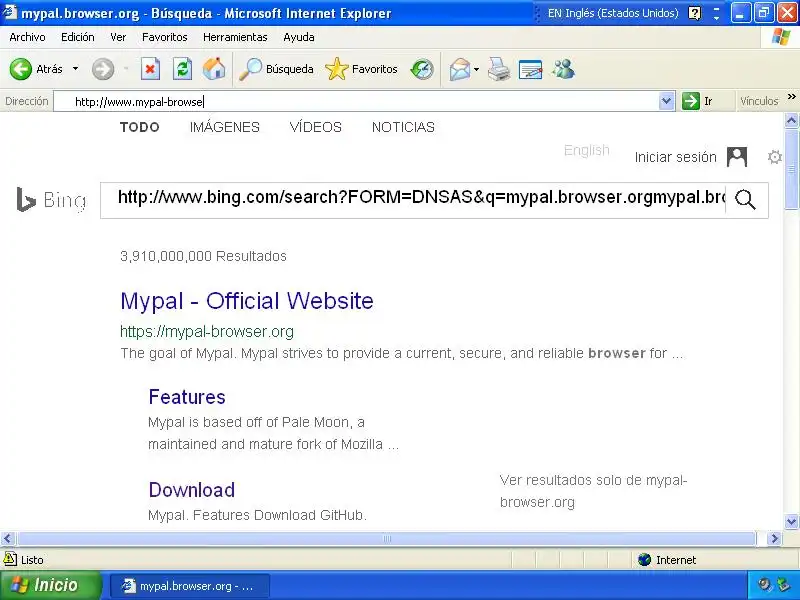Click the vertical scrollbar down arrow
Viewport: 800px width, 600px height.
click(x=791, y=521)
